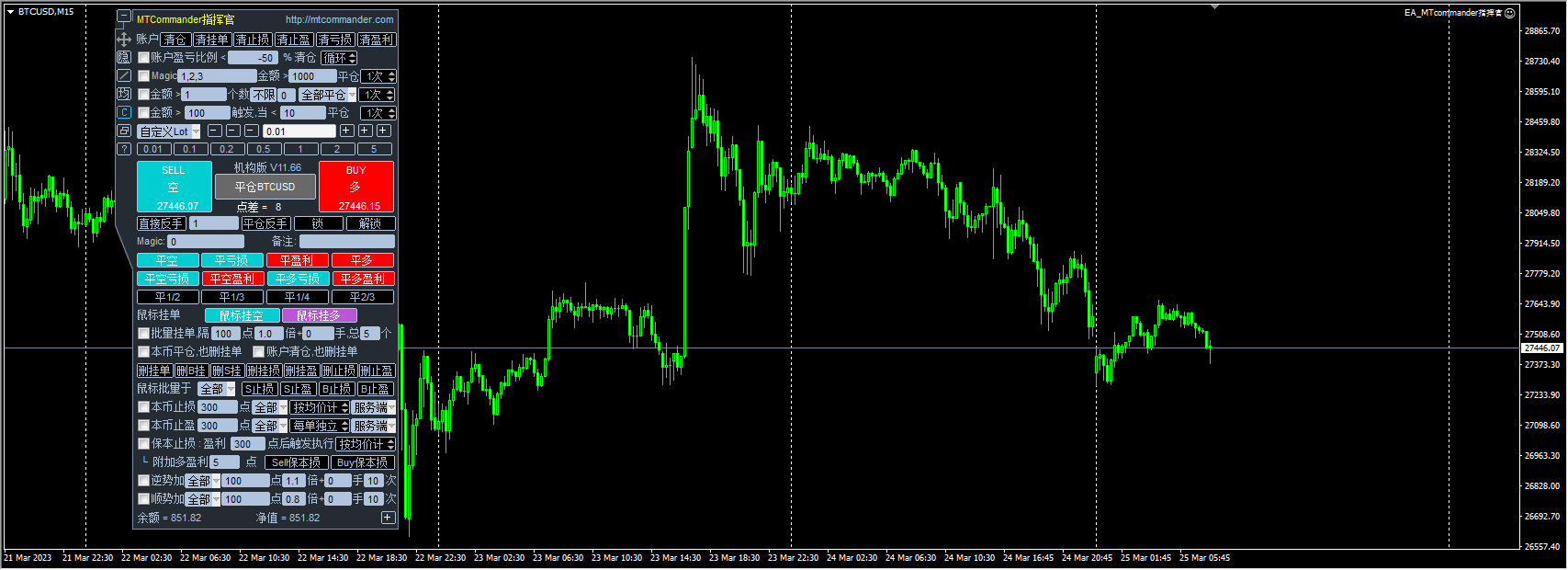The width and height of the screenshot is (1568, 570).
Task: Open the http://mtcommander.com link
Action: (339, 19)
